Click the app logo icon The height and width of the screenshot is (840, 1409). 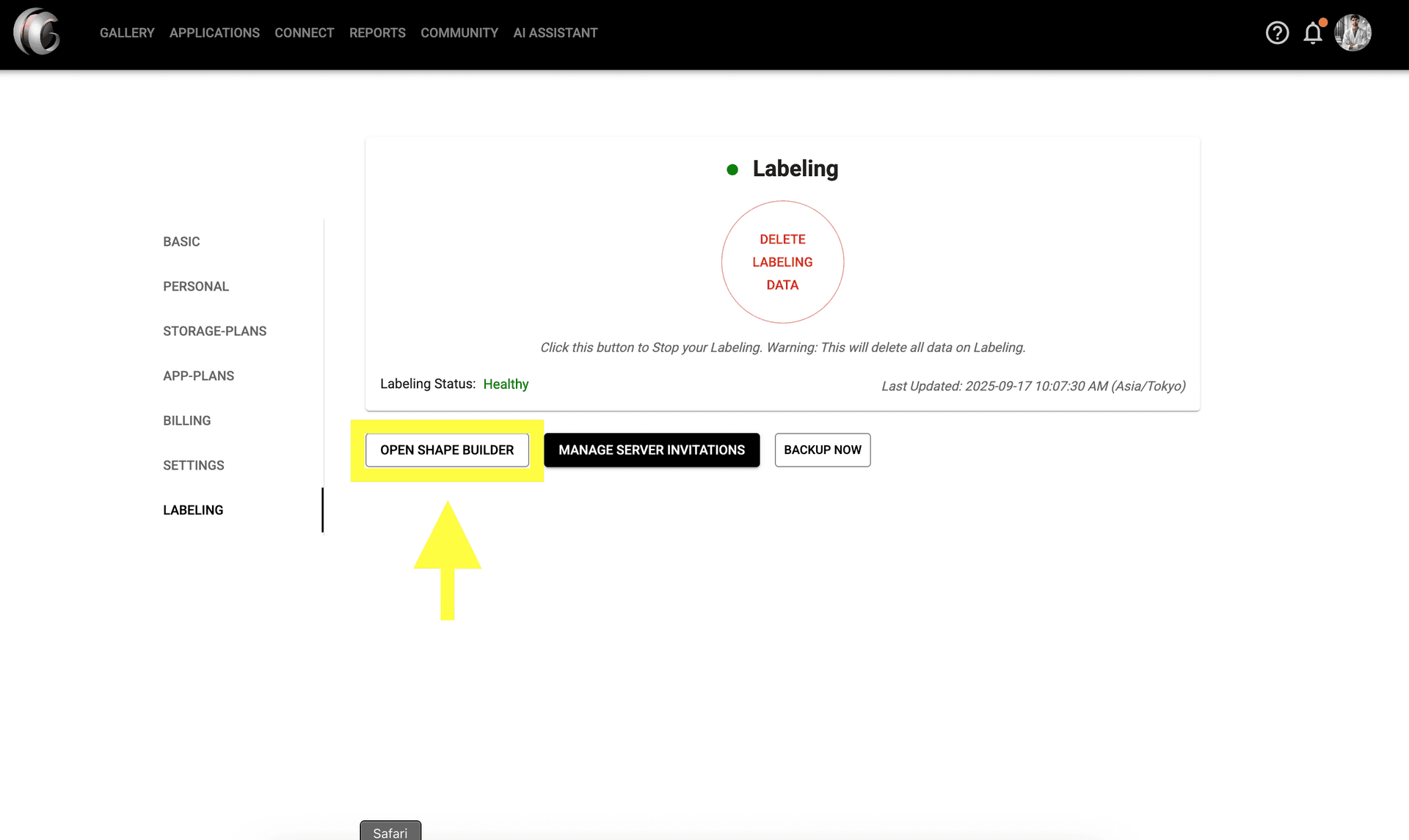click(37, 32)
